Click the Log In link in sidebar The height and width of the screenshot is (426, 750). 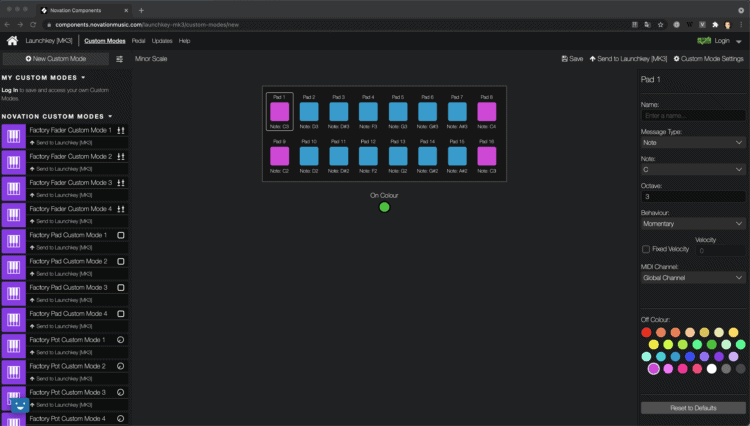[x=10, y=90]
